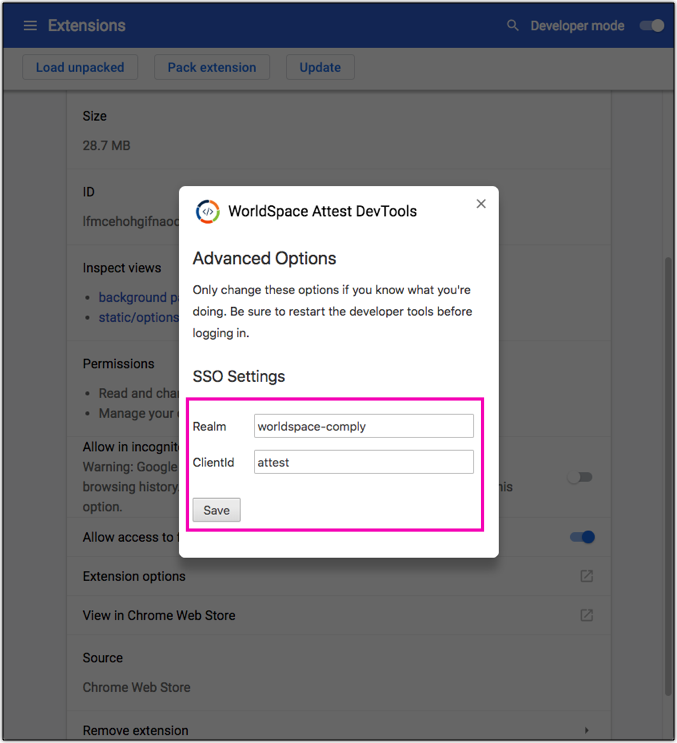Click the Realm input field
677x743 pixels.
[x=364, y=426]
